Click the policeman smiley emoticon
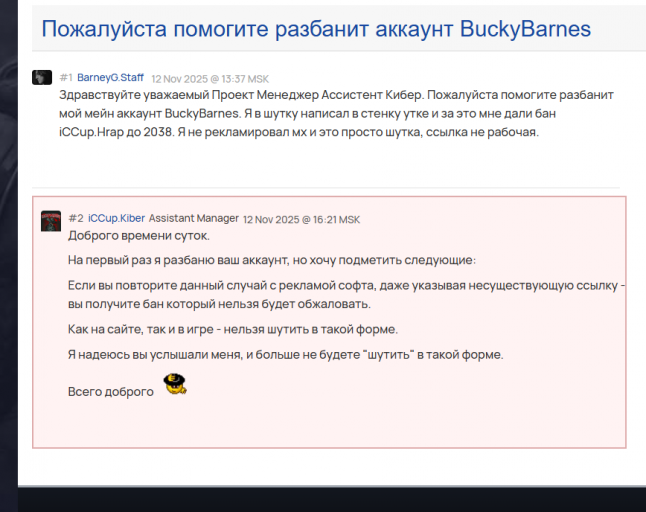The image size is (646, 512). click(175, 384)
